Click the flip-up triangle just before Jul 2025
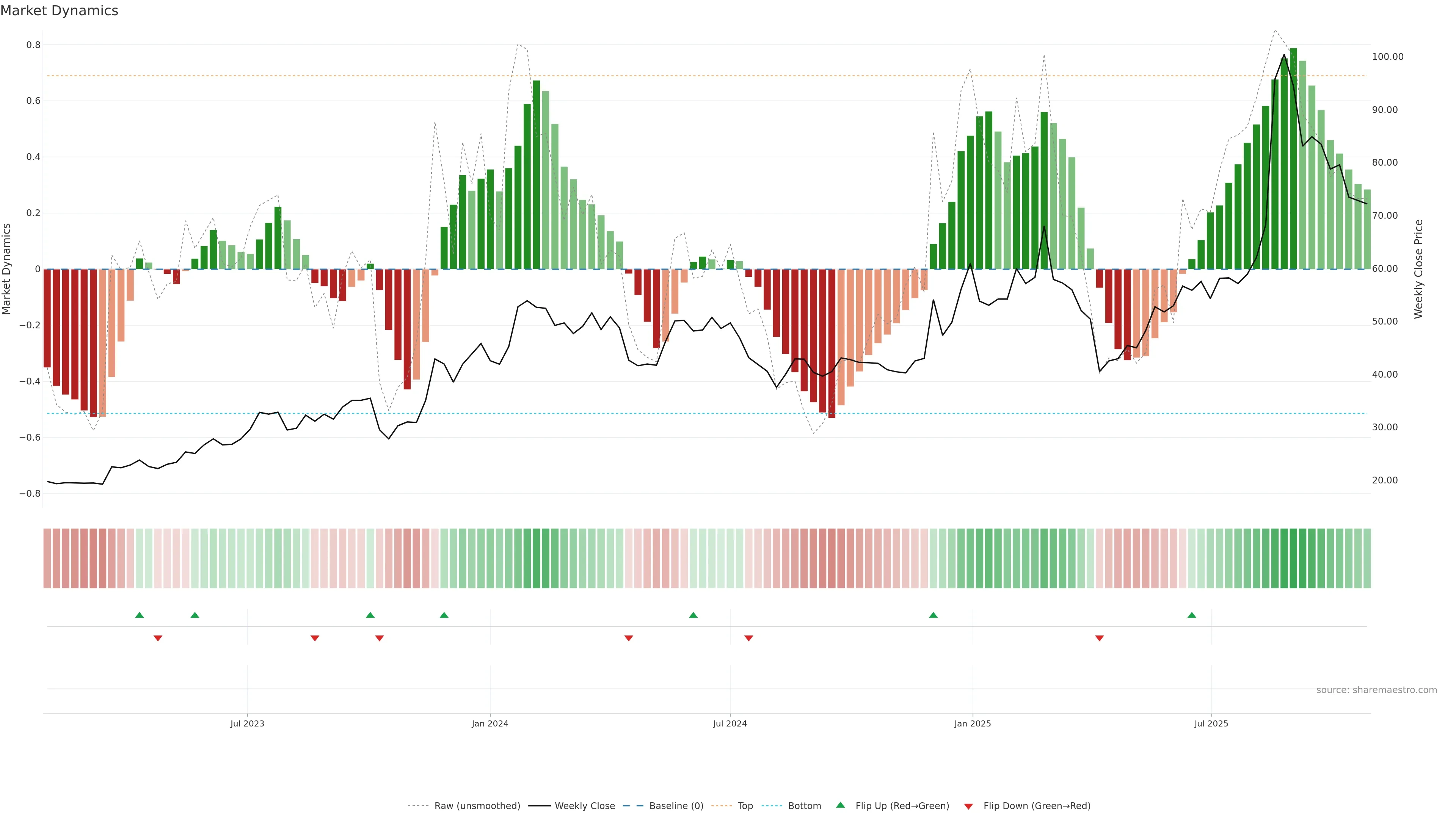The image size is (1456, 819). pos(1191,615)
